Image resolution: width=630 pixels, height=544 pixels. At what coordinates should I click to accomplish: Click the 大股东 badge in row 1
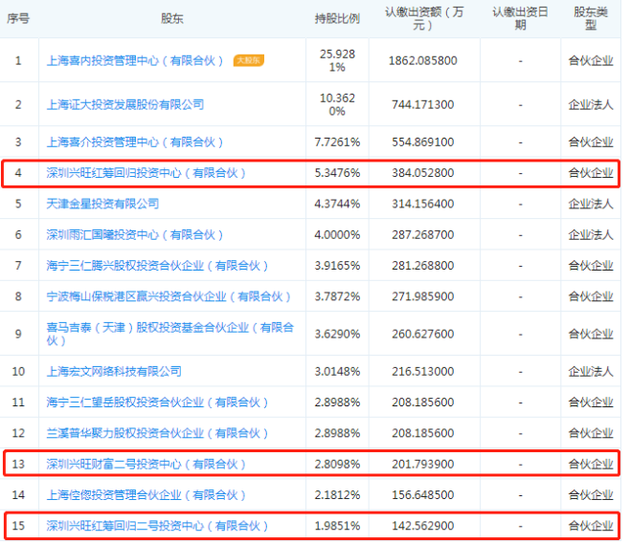click(x=249, y=60)
